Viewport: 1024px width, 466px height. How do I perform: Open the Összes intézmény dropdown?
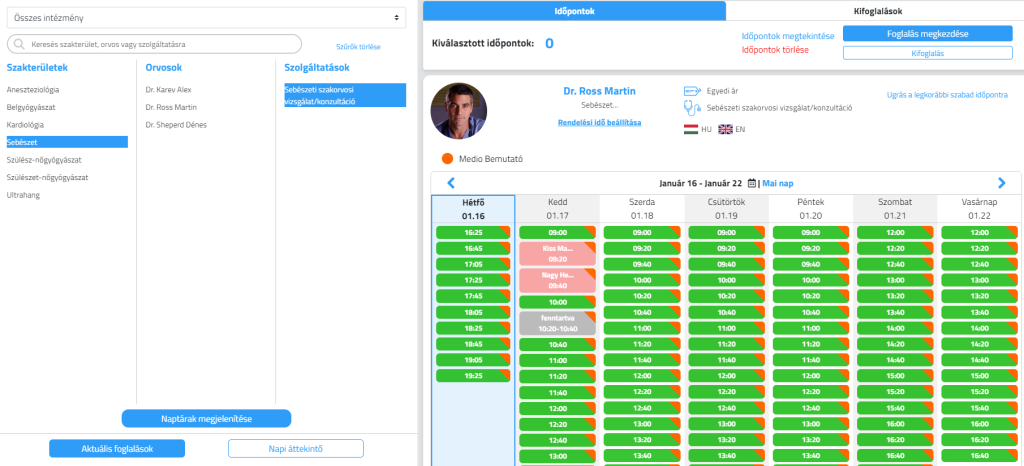coord(206,18)
